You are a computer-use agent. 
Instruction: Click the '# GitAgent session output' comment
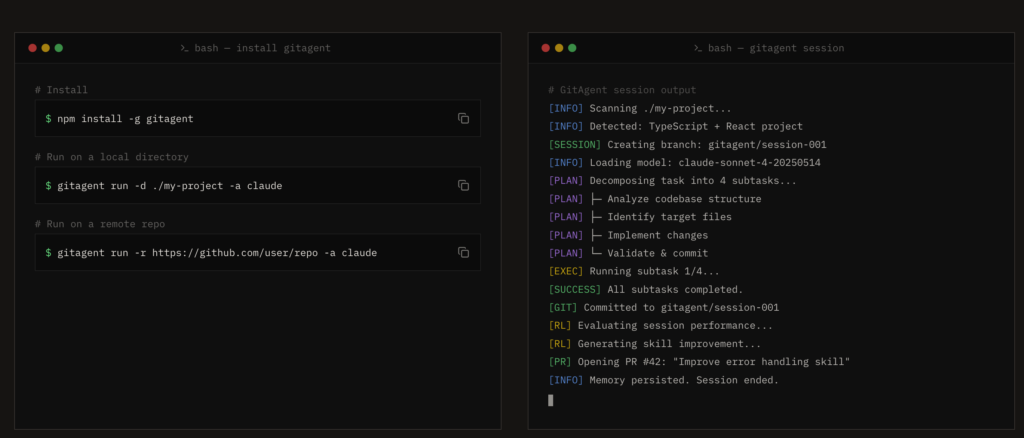pos(622,90)
